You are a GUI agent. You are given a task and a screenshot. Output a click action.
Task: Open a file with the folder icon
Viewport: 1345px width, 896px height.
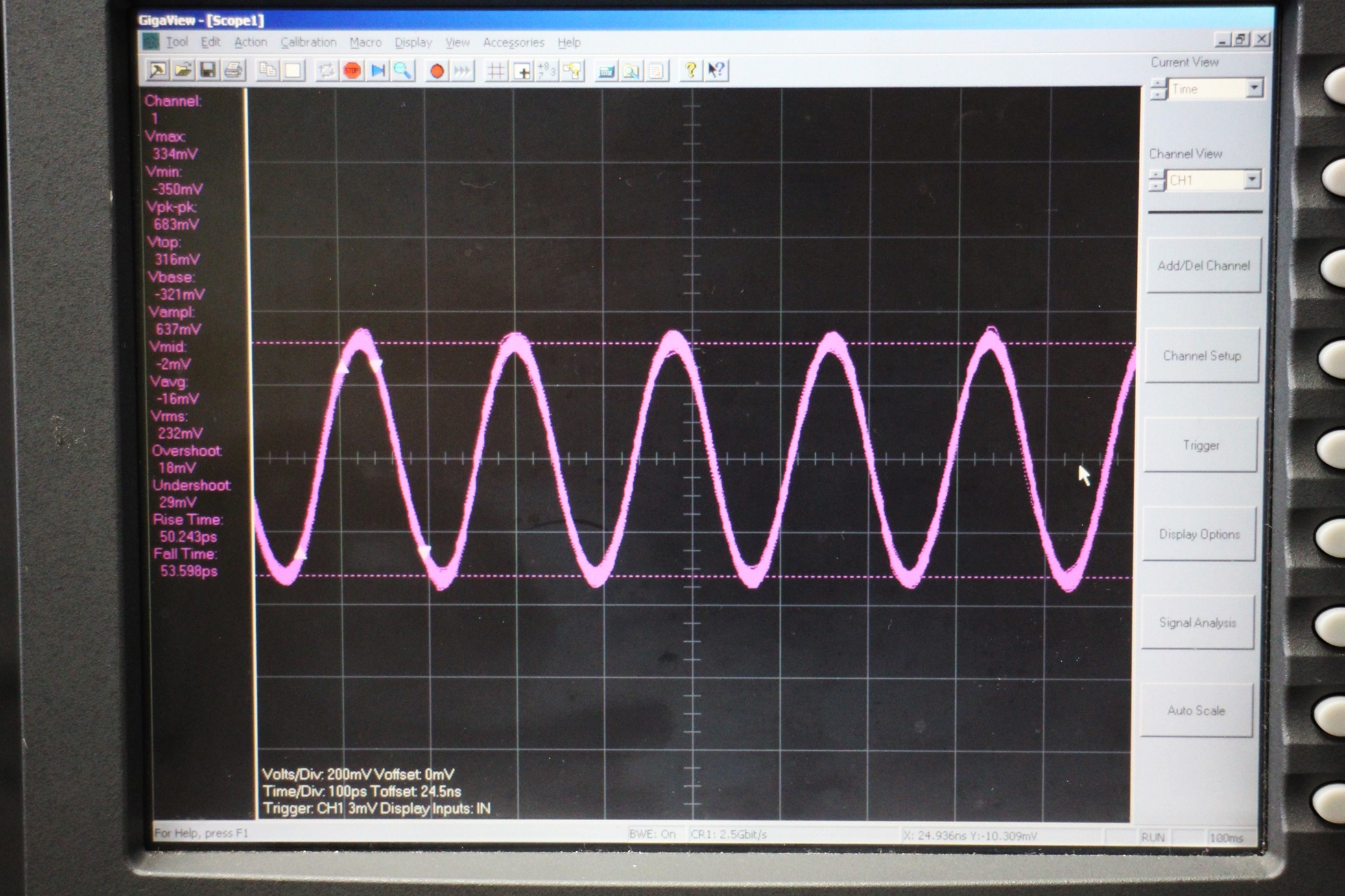(183, 70)
